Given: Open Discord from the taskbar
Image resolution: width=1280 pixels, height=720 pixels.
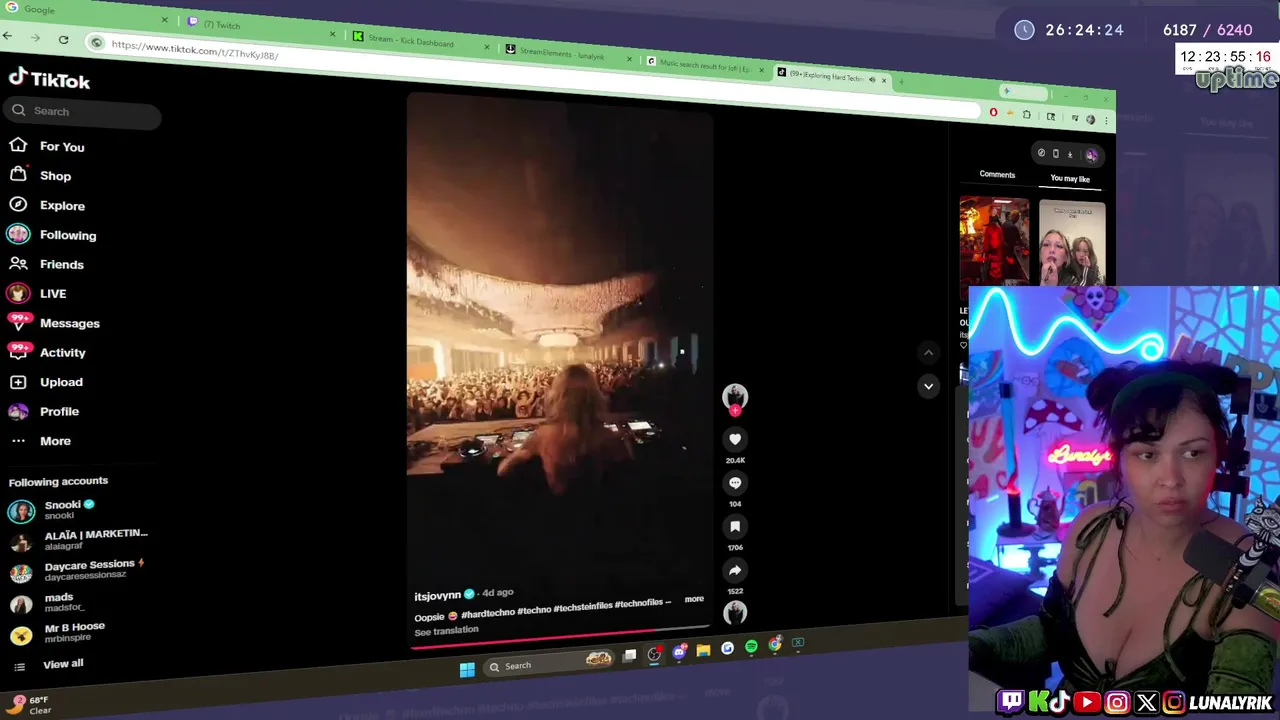Looking at the screenshot, I should coord(679,652).
